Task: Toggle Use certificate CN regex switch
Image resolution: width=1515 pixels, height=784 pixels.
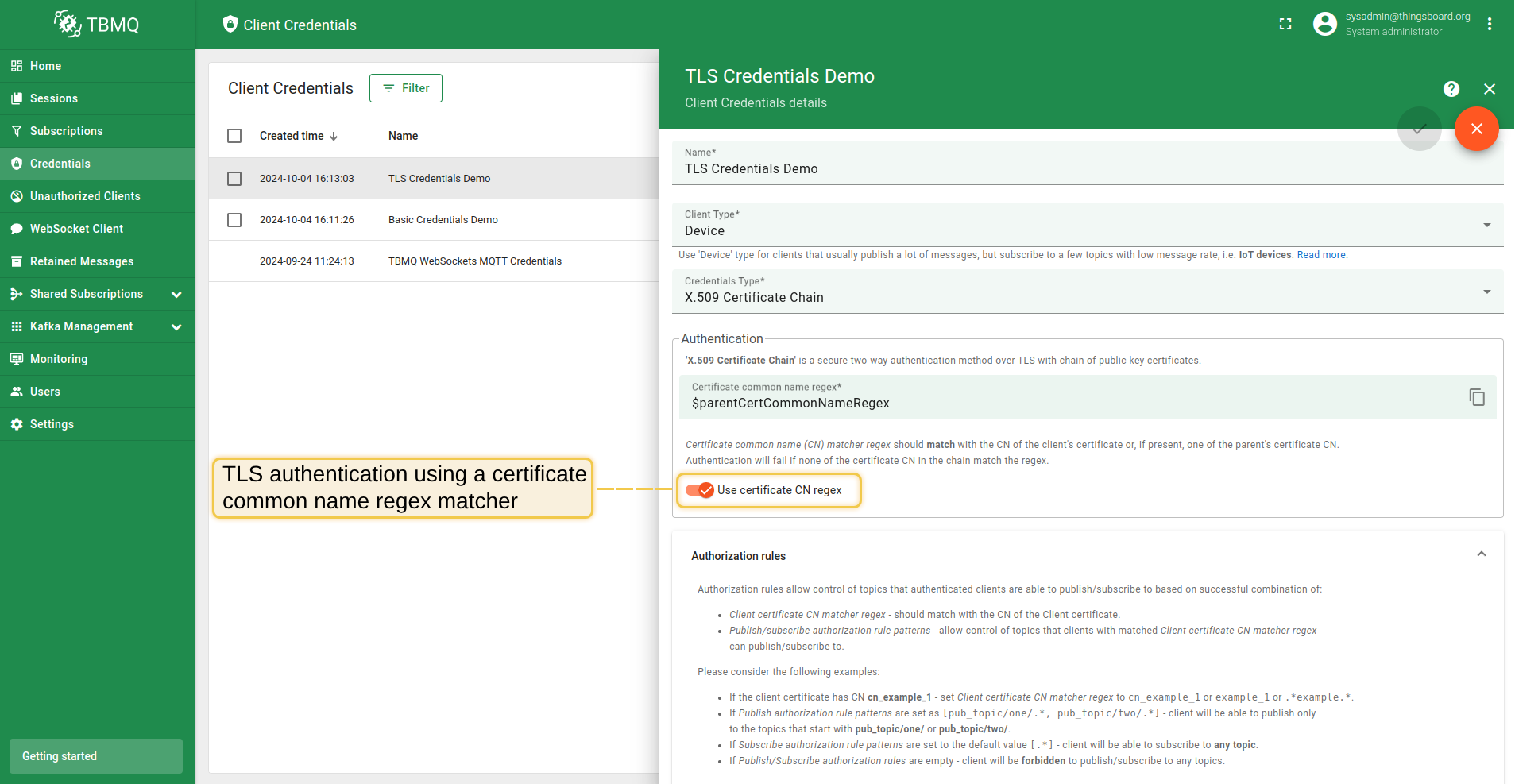Action: click(700, 490)
